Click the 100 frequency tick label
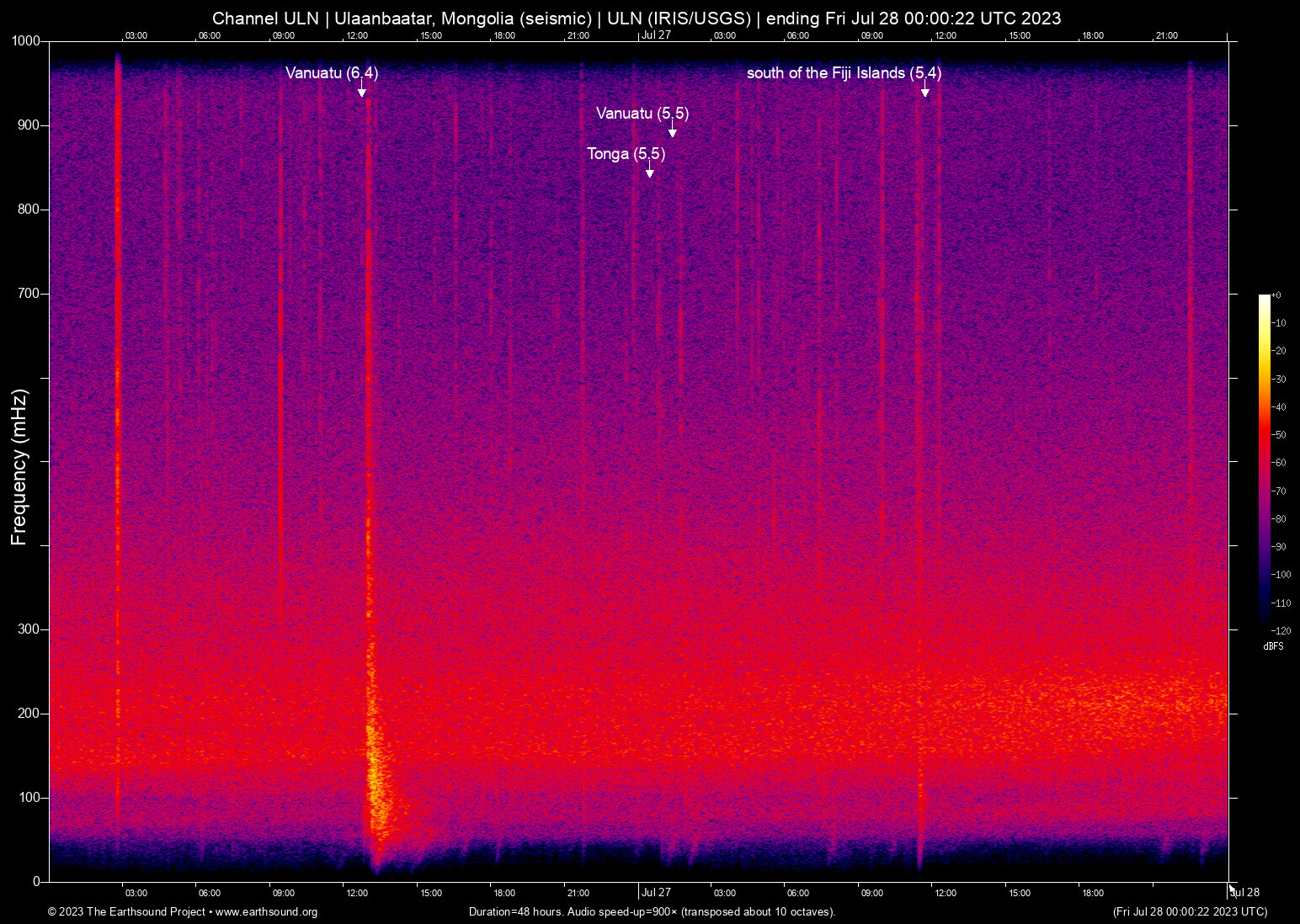This screenshot has width=1300, height=924. point(29,798)
